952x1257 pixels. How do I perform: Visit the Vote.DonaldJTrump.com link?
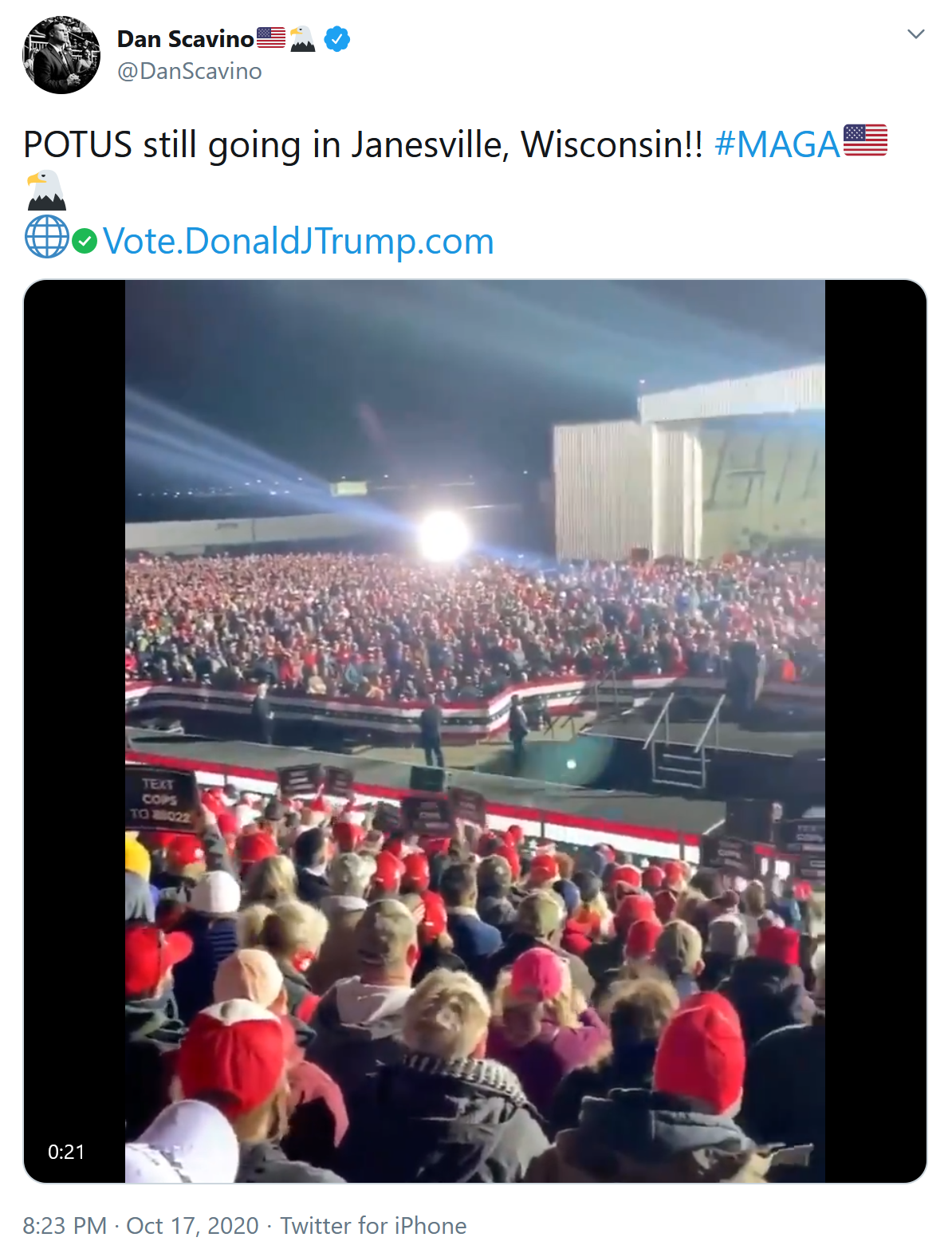[x=298, y=241]
